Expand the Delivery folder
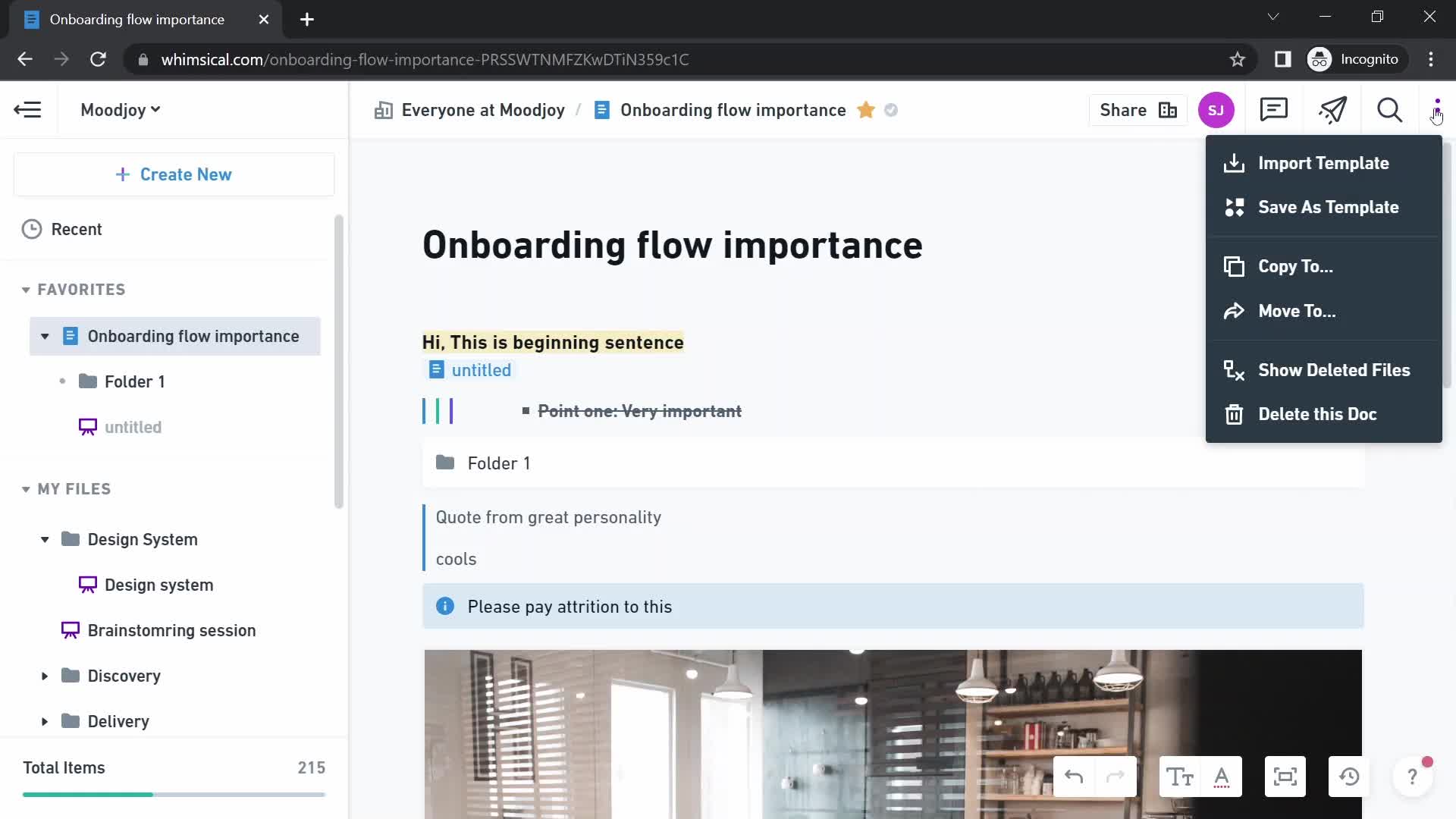1456x819 pixels. tap(45, 721)
